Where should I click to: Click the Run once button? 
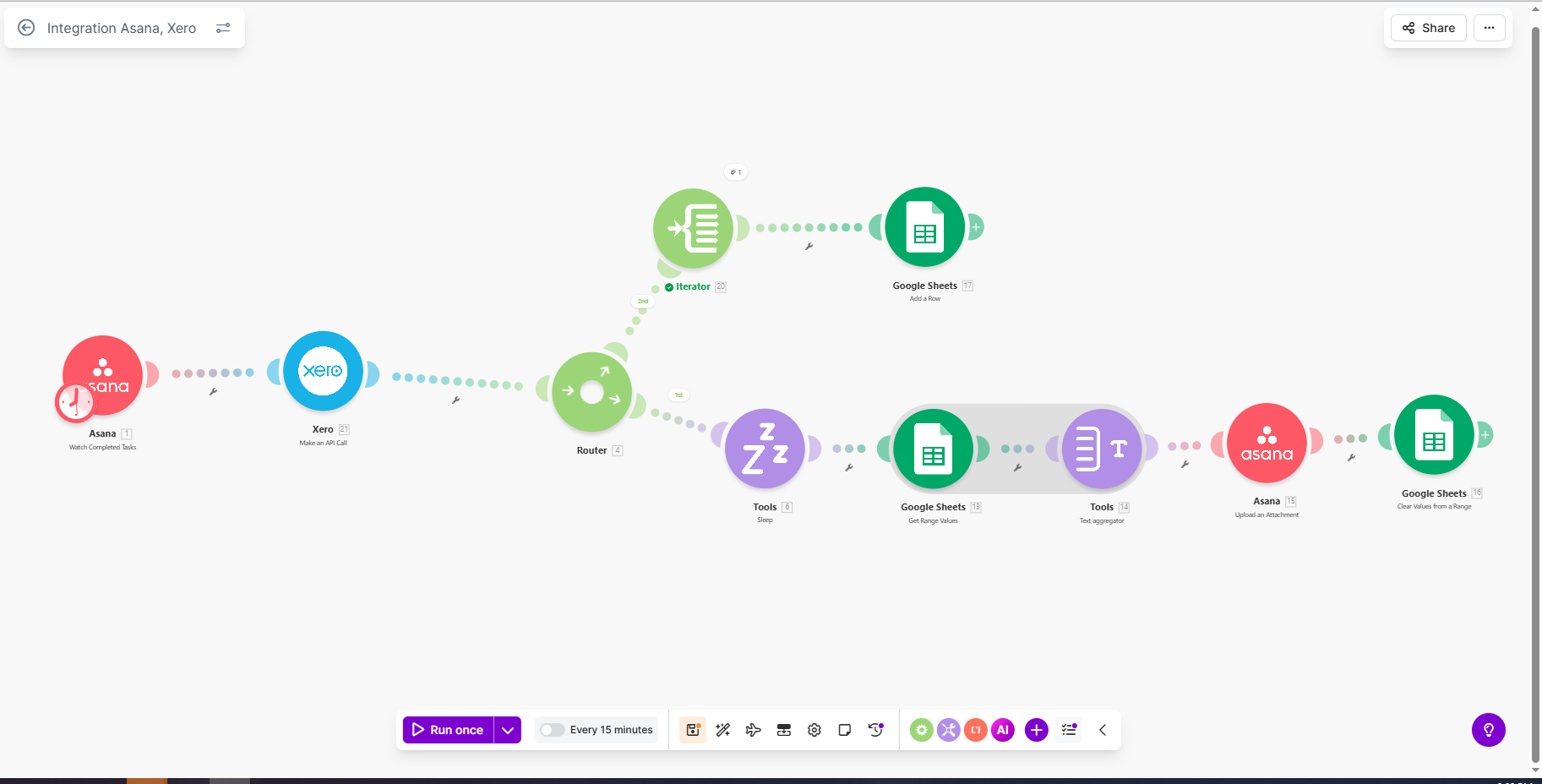point(449,730)
